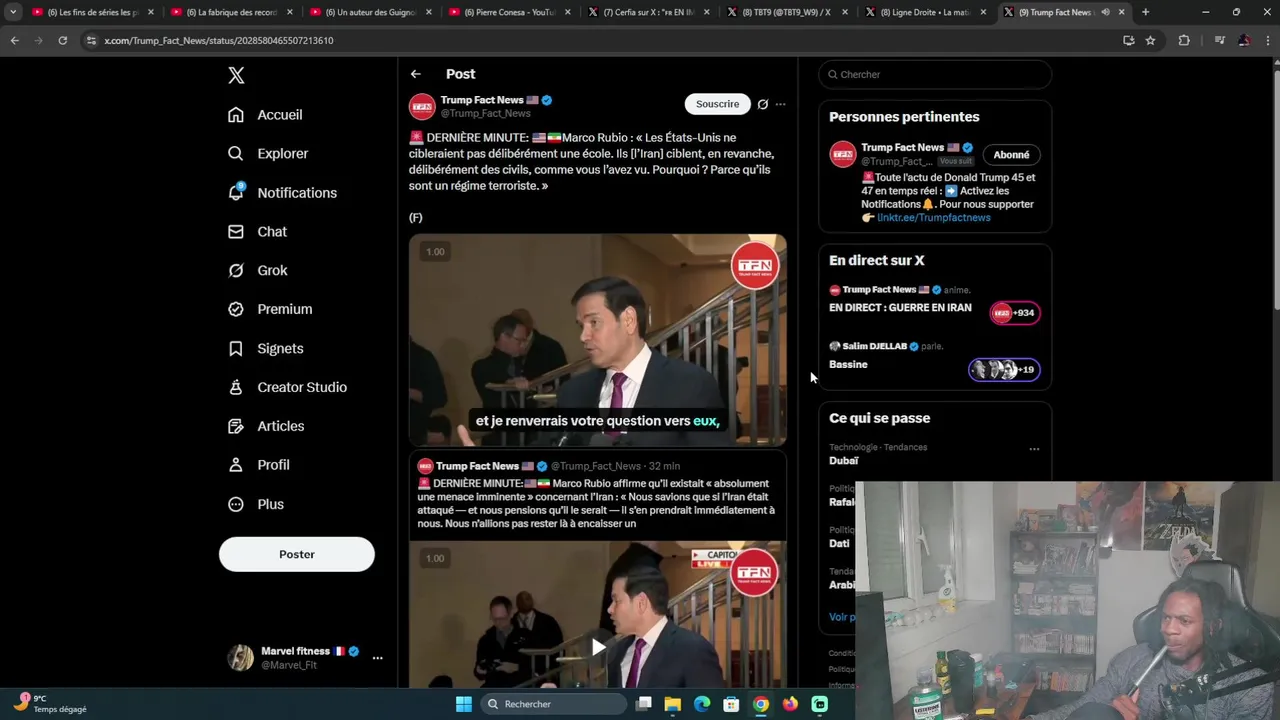Go back with the Post arrow
The height and width of the screenshot is (720, 1280).
click(415, 74)
